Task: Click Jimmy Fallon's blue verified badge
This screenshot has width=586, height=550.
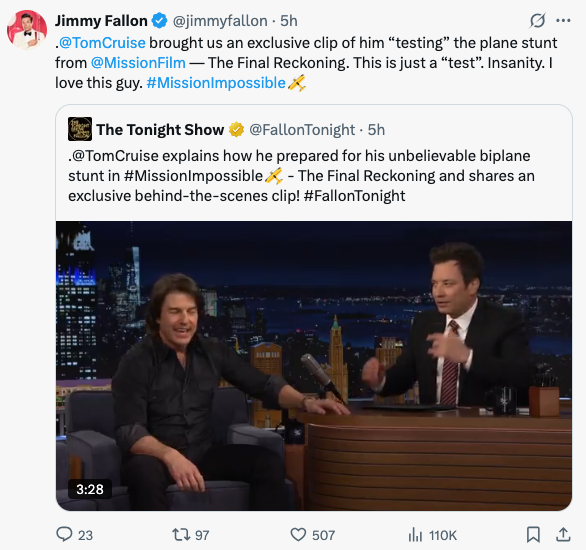Action: pyautogui.click(x=160, y=21)
